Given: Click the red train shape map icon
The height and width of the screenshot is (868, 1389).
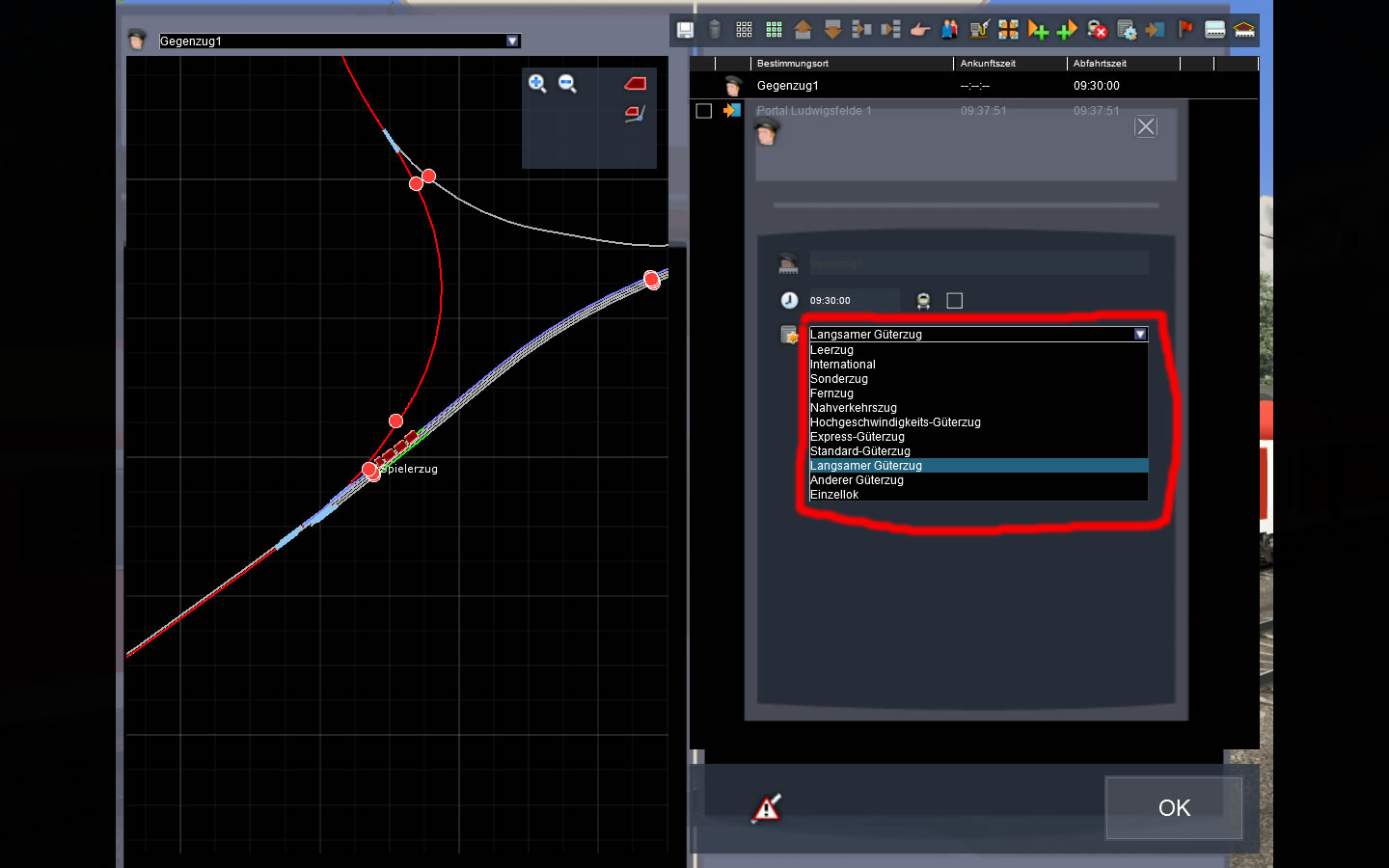Looking at the screenshot, I should pos(635,84).
